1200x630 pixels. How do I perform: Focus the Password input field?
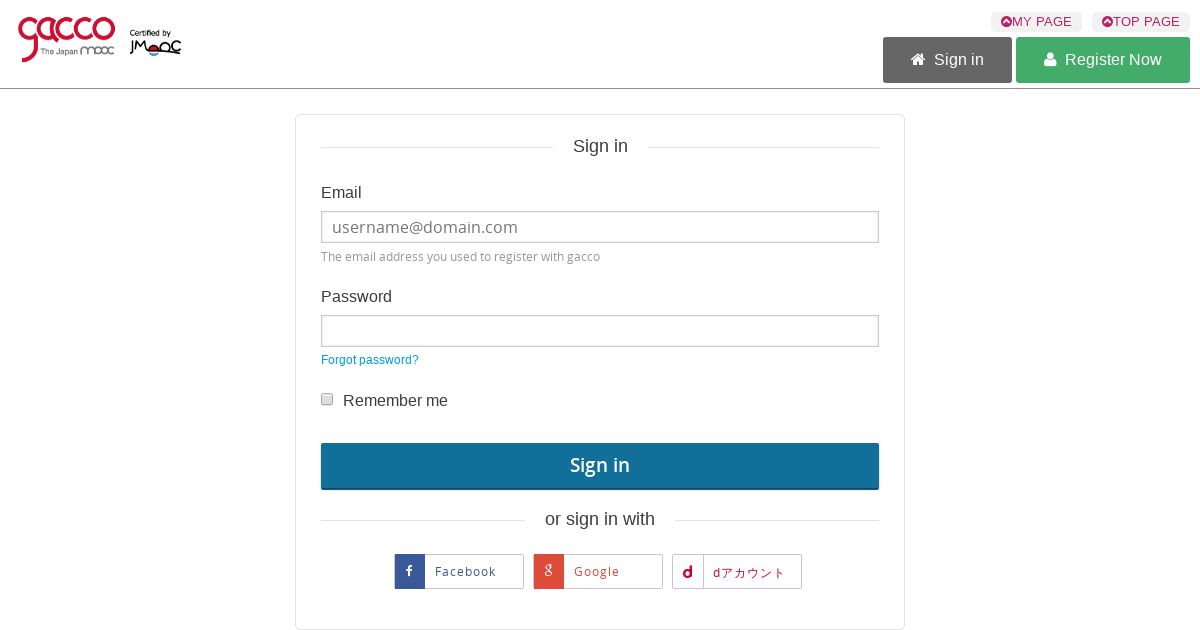click(x=600, y=331)
